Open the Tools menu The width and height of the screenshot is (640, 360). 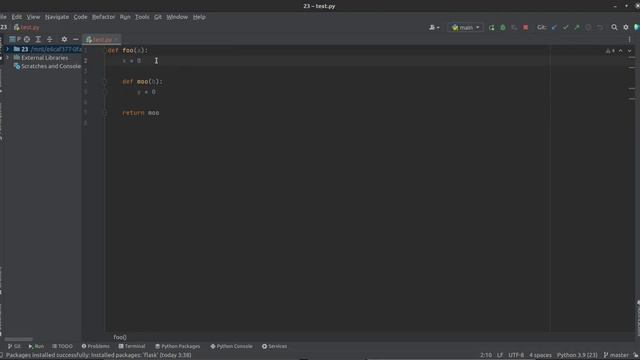click(142, 17)
